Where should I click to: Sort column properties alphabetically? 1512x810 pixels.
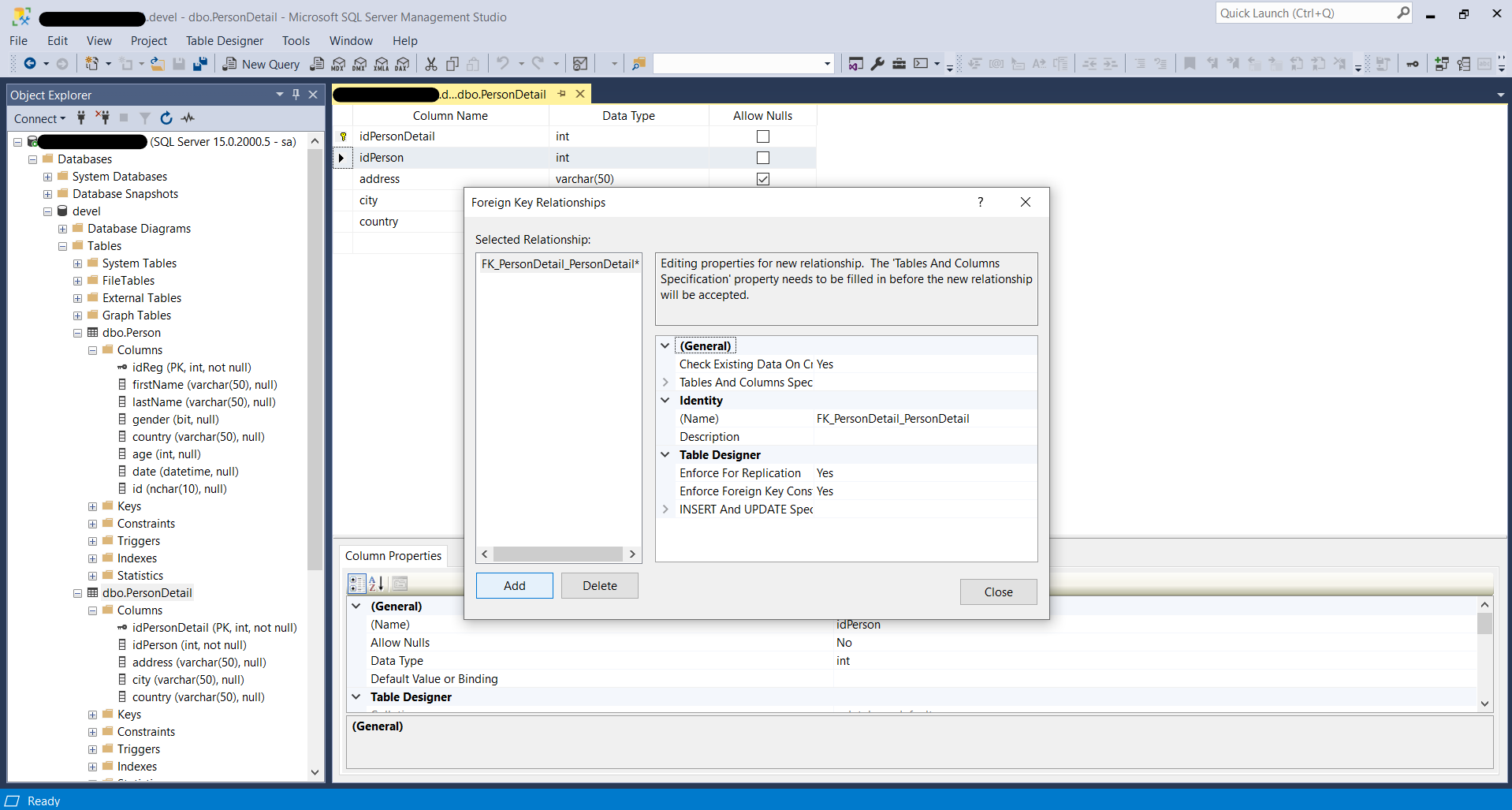tap(377, 584)
